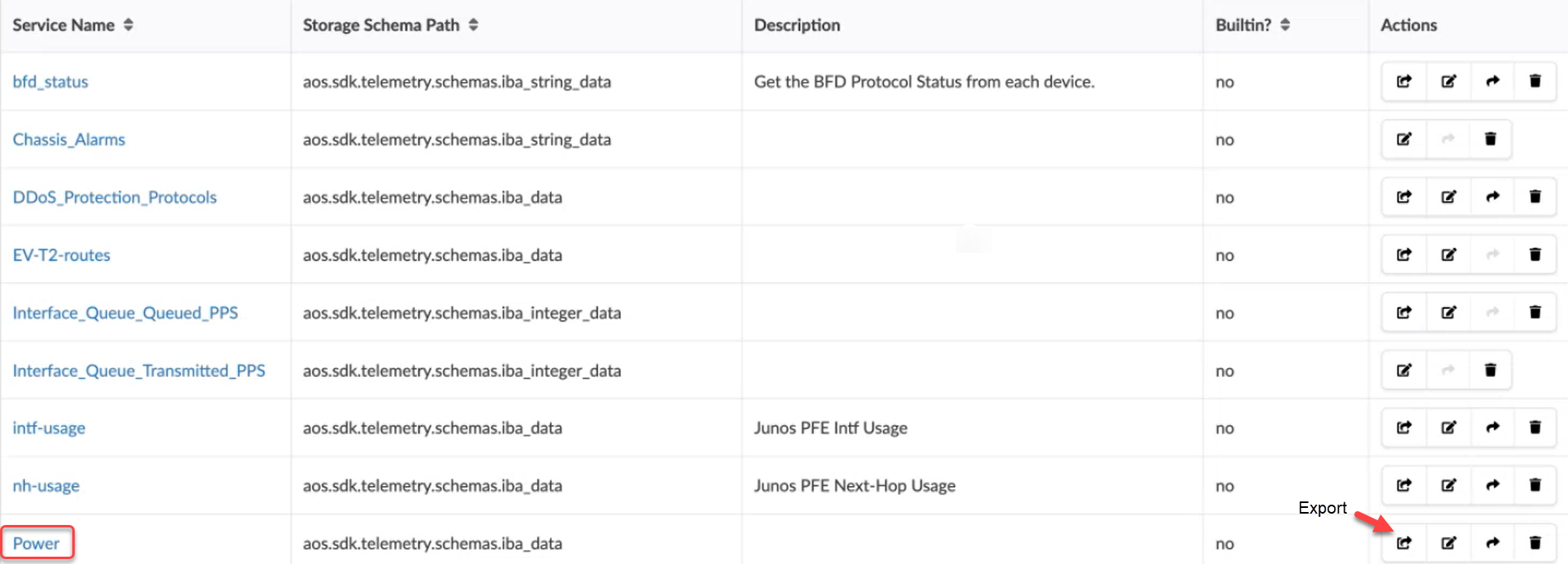Screen dimensions: 1568x564
Task: Open the Power service link
Action: click(x=37, y=543)
